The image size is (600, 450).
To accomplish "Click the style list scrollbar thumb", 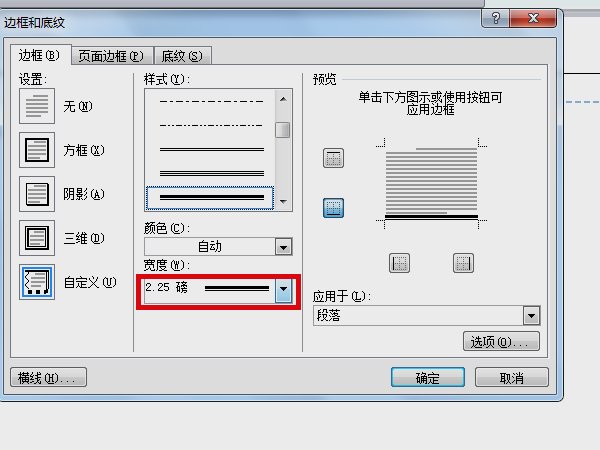I will (x=283, y=130).
